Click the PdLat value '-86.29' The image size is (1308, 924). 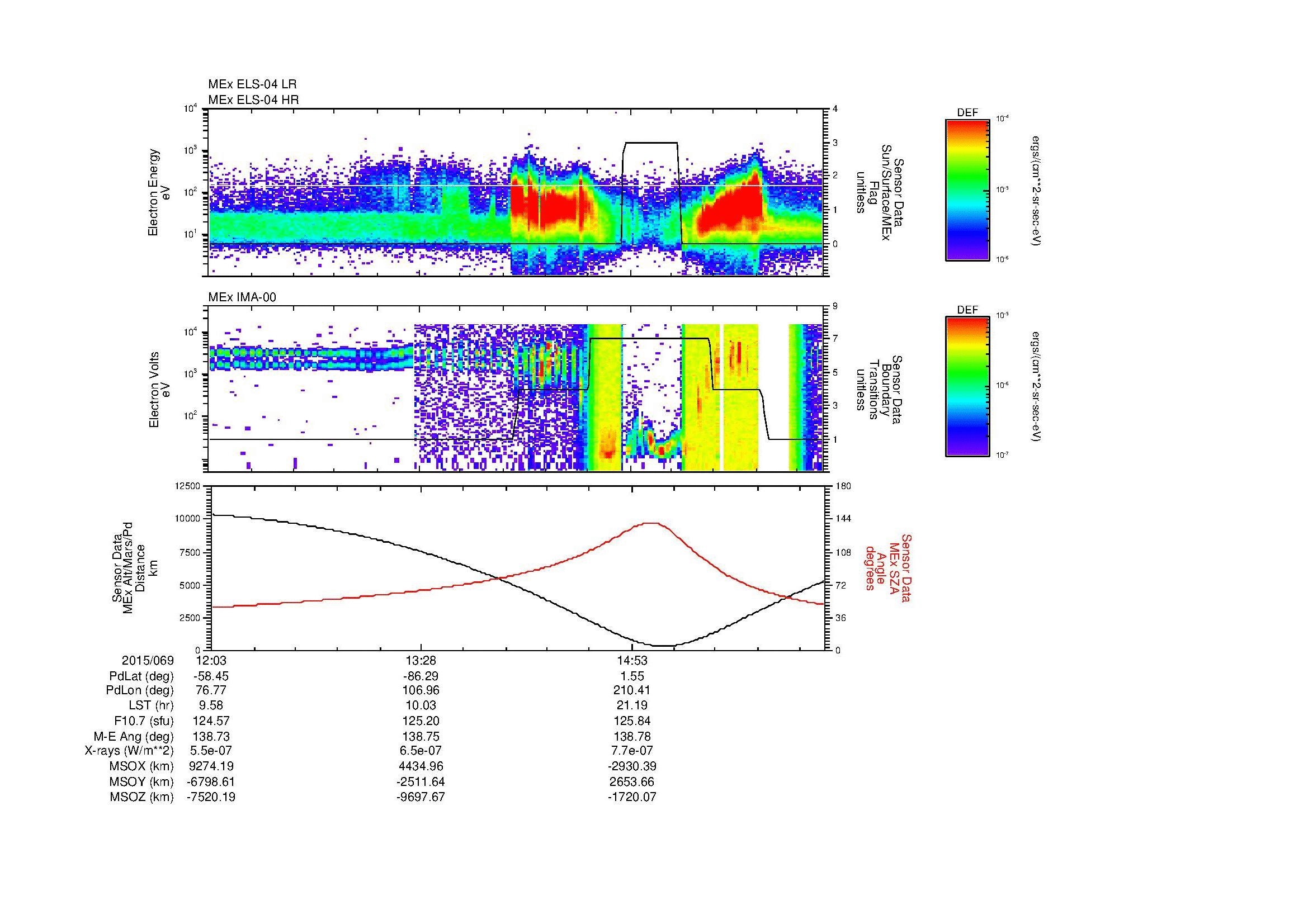pyautogui.click(x=421, y=676)
